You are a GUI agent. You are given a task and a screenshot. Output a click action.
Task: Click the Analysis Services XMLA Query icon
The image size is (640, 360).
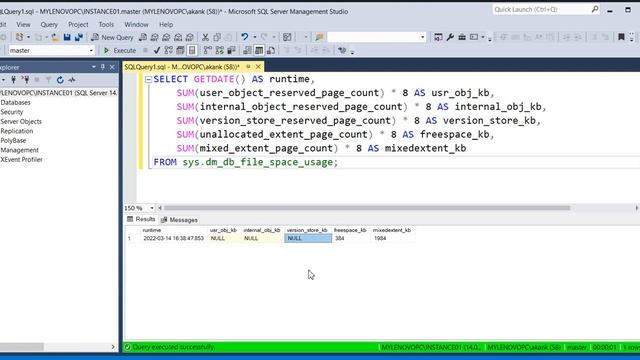point(178,37)
